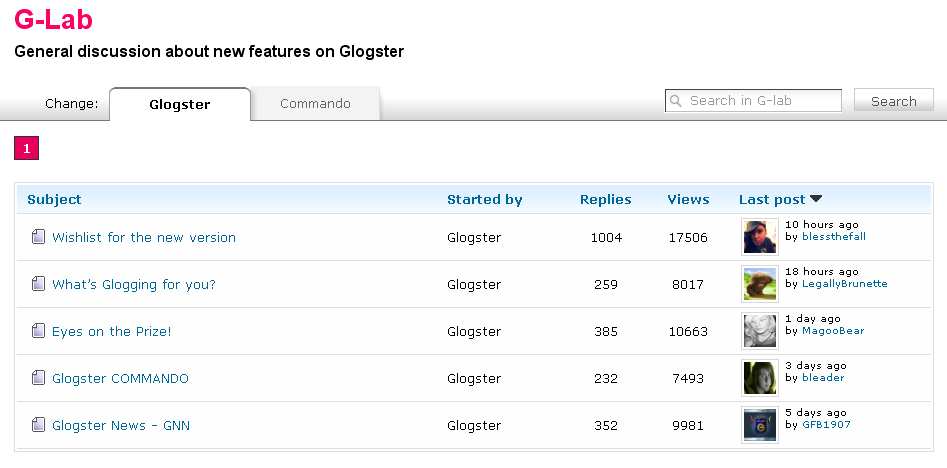The image size is (947, 468).
Task: Click the 10663 views count
Action: (x=688, y=332)
